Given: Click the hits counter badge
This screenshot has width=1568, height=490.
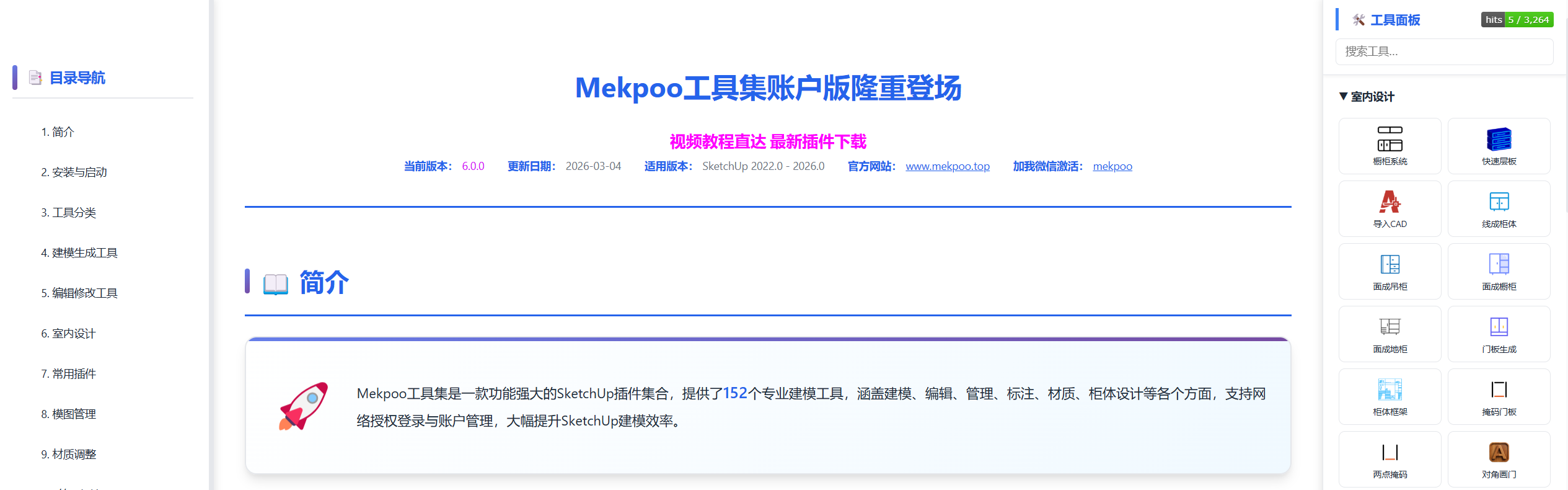Looking at the screenshot, I should (1517, 20).
